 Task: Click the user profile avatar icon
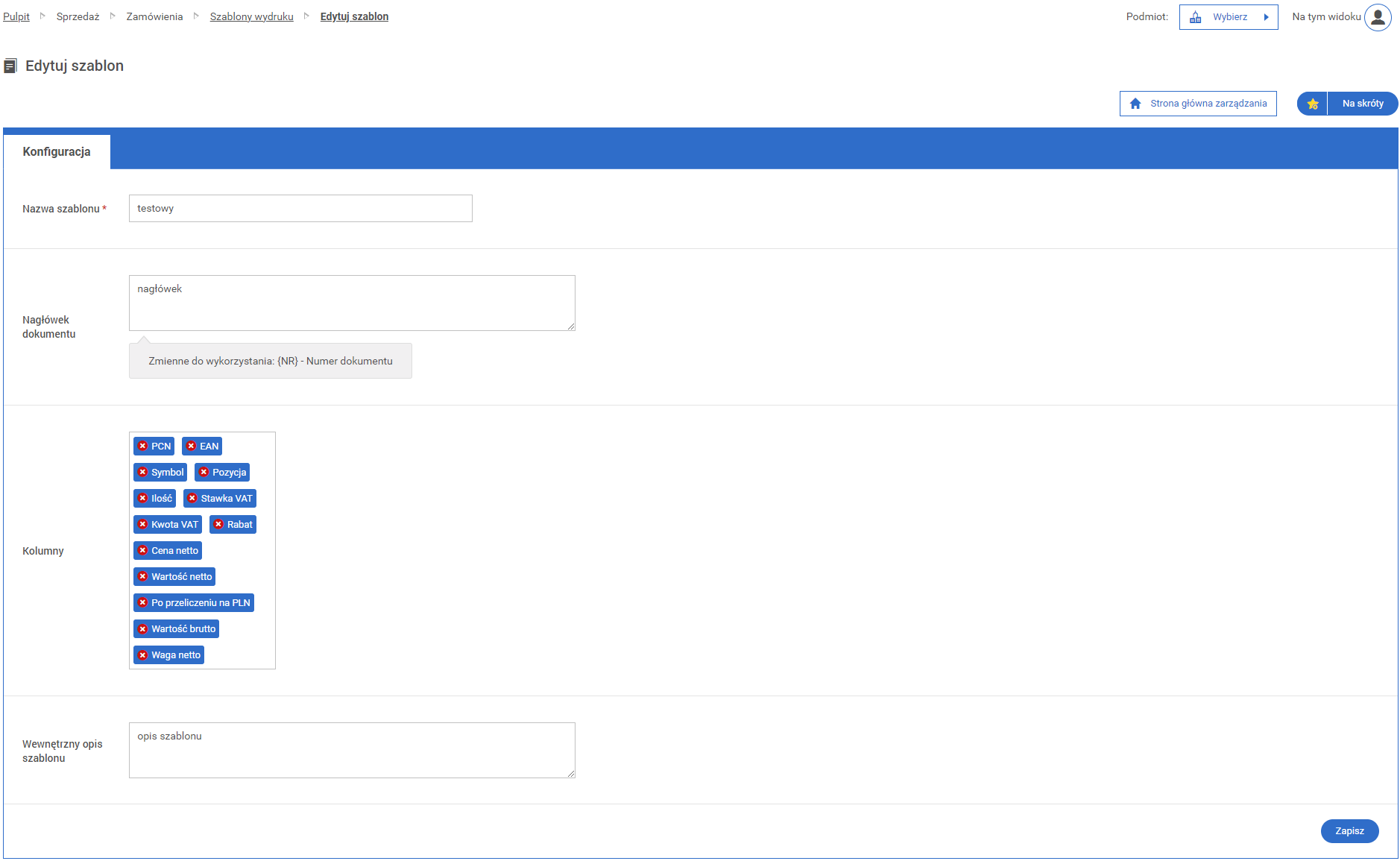click(x=1378, y=17)
